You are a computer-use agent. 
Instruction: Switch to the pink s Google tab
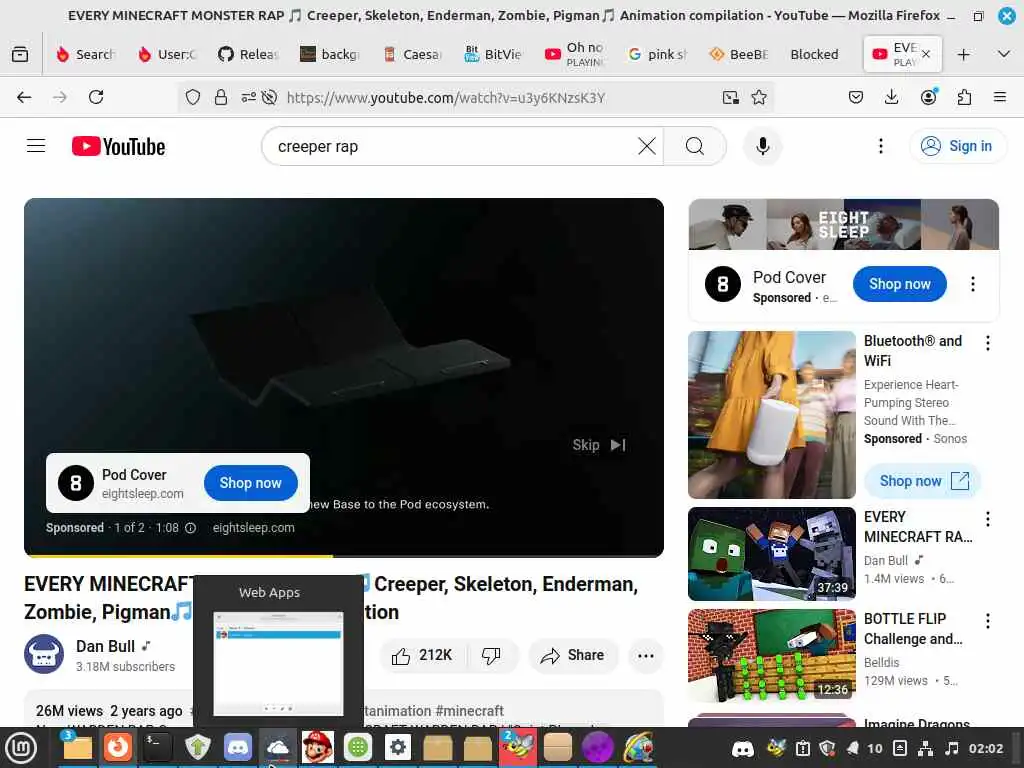[656, 54]
